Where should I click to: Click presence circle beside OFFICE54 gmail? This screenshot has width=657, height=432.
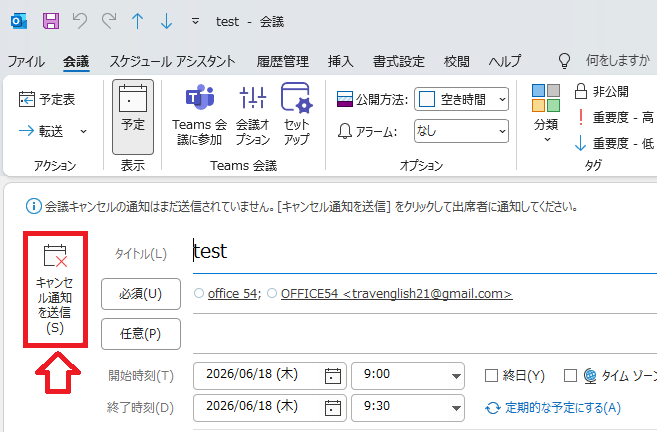272,293
